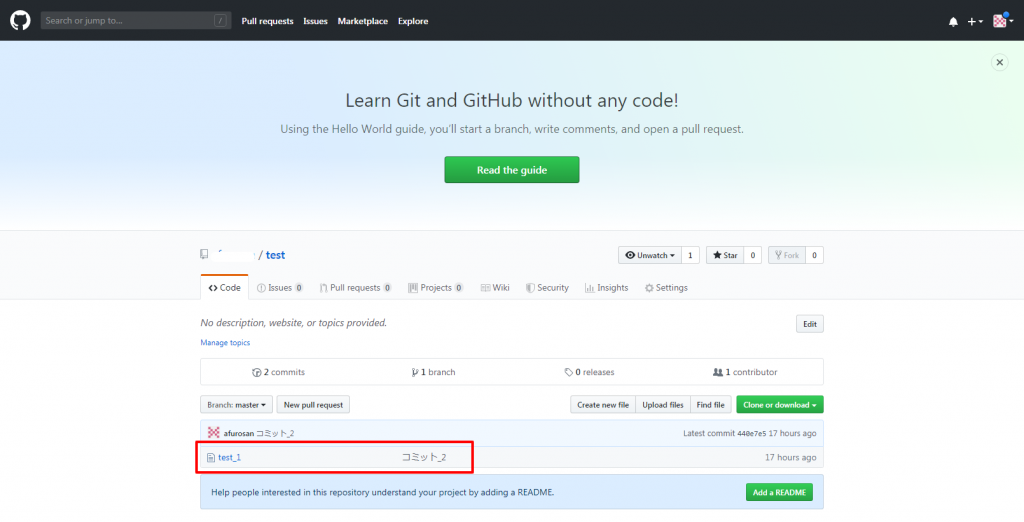Click Upload files
Screen dimensions: 1024x522
(663, 405)
